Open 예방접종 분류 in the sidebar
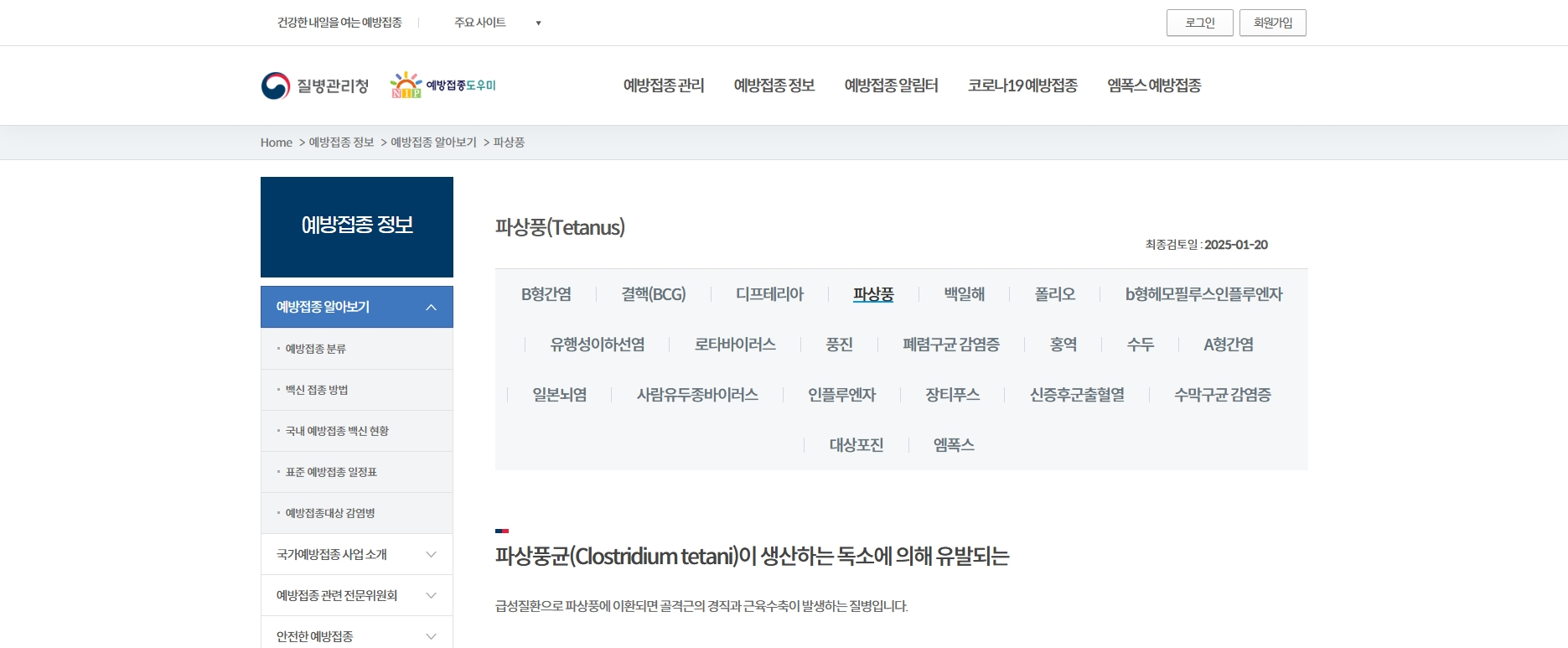 point(315,349)
